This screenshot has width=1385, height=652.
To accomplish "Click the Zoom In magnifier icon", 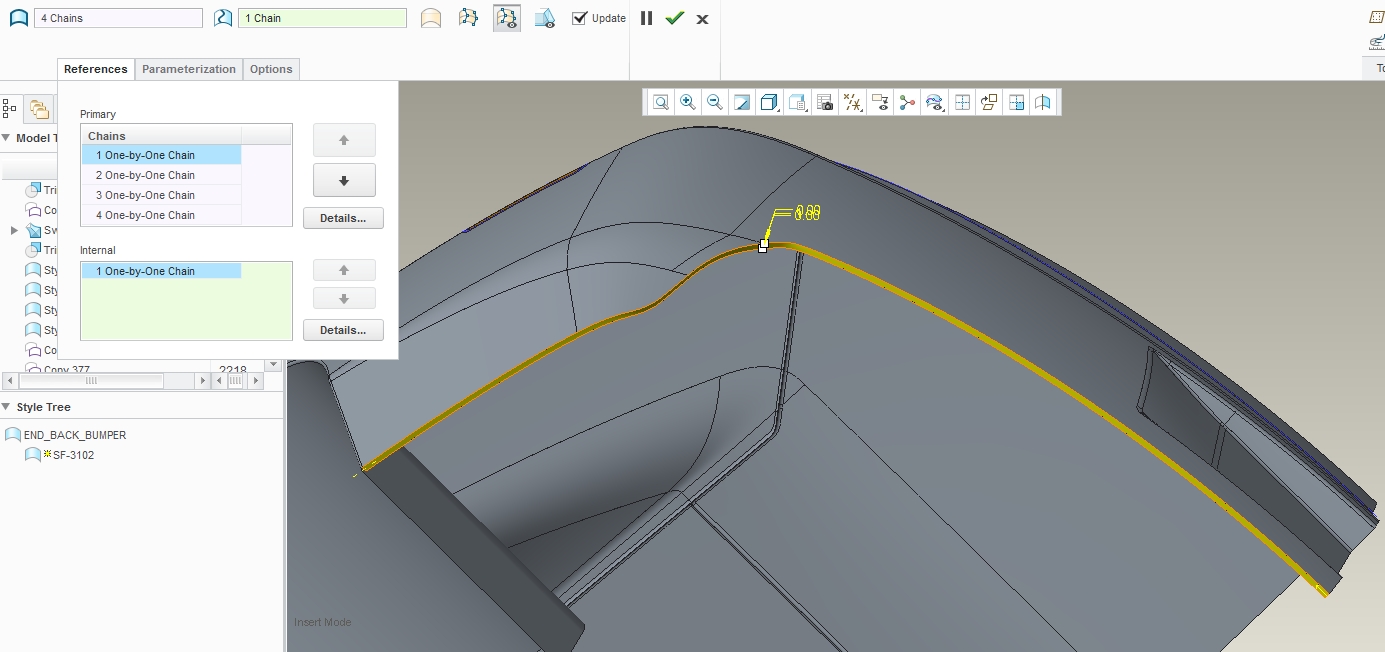I will tap(688, 102).
